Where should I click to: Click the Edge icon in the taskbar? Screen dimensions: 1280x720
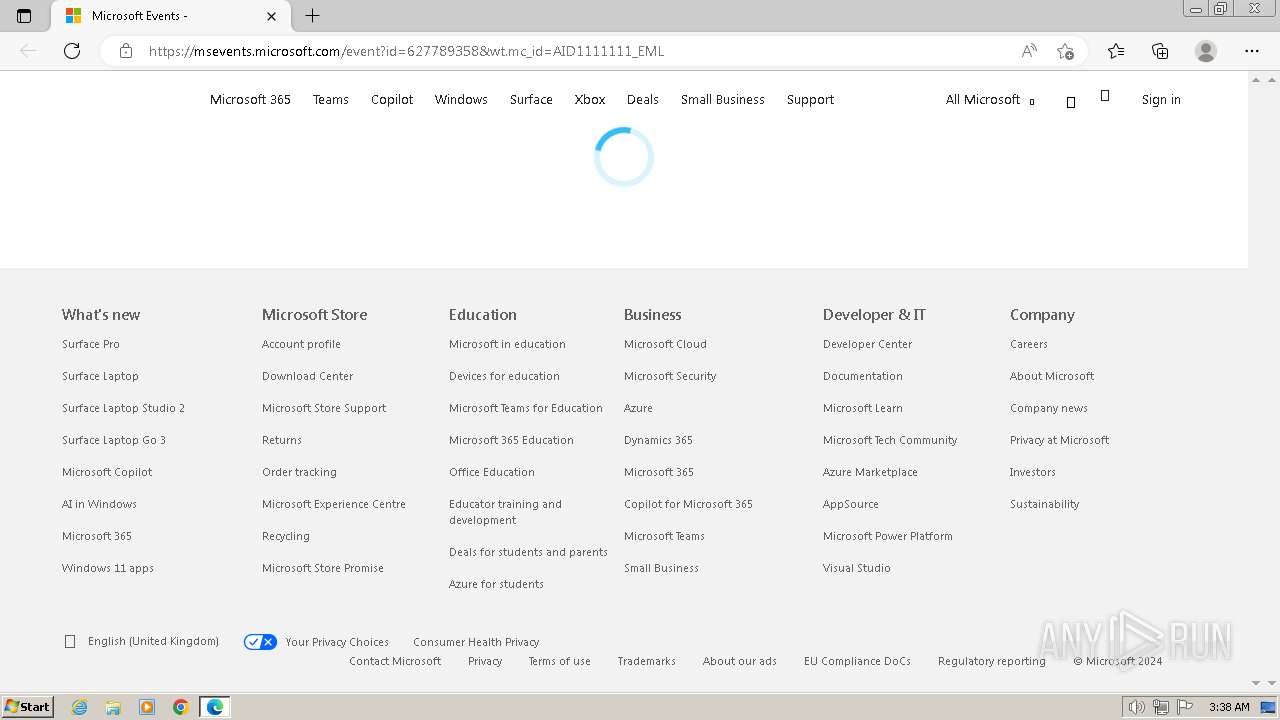pos(215,707)
